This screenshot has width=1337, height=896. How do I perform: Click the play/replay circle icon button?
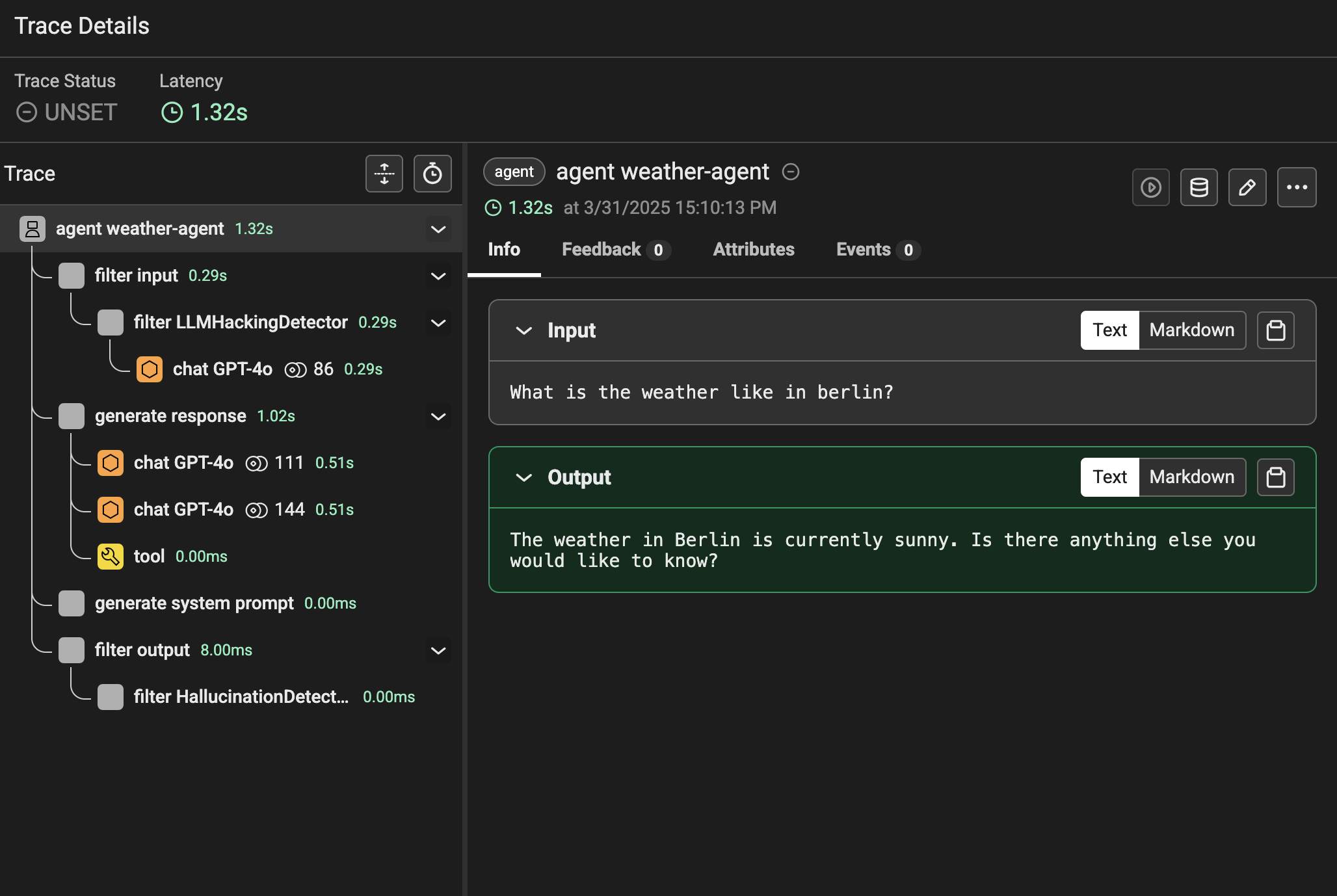click(1150, 188)
